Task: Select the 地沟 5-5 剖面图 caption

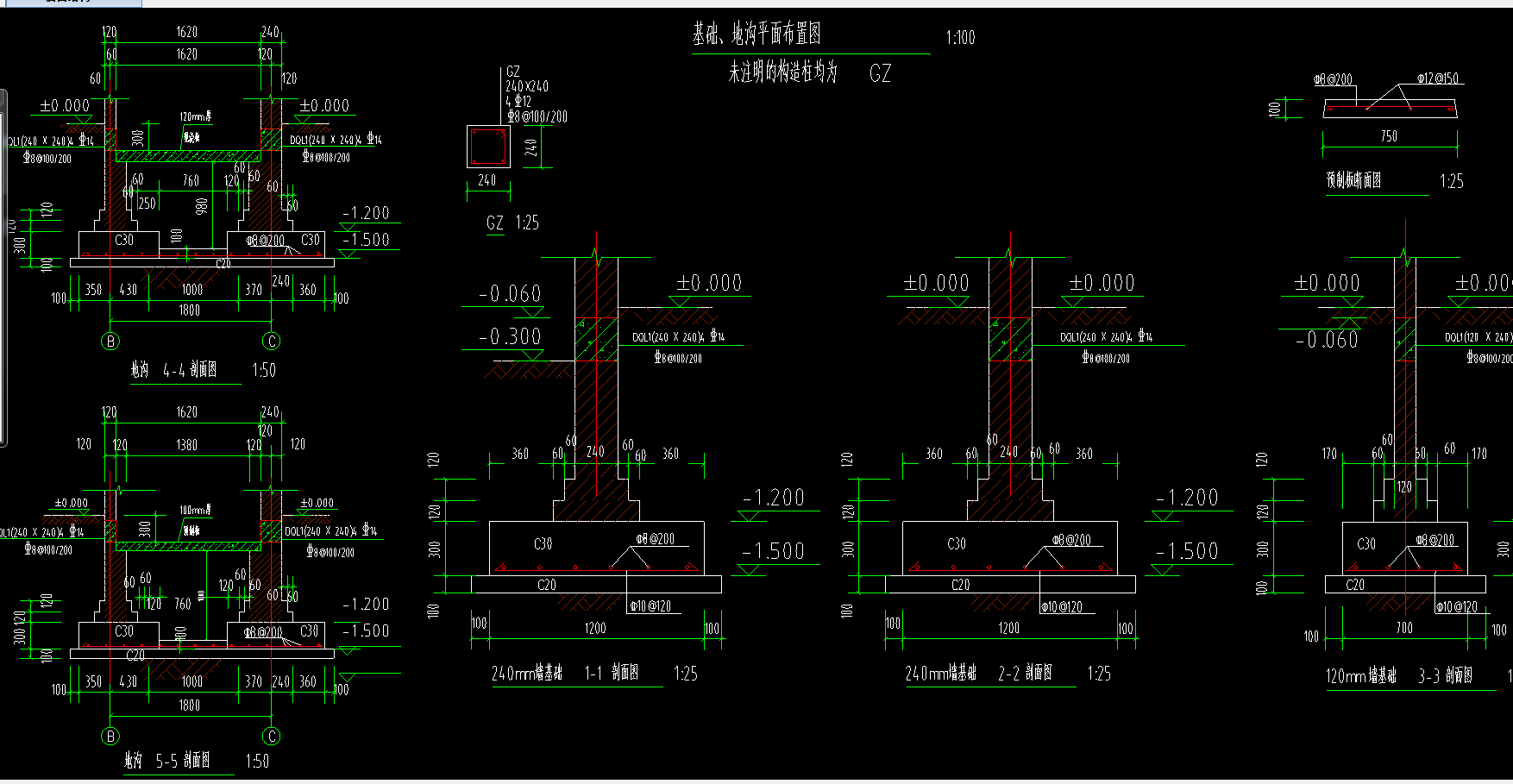Action: pos(167,761)
